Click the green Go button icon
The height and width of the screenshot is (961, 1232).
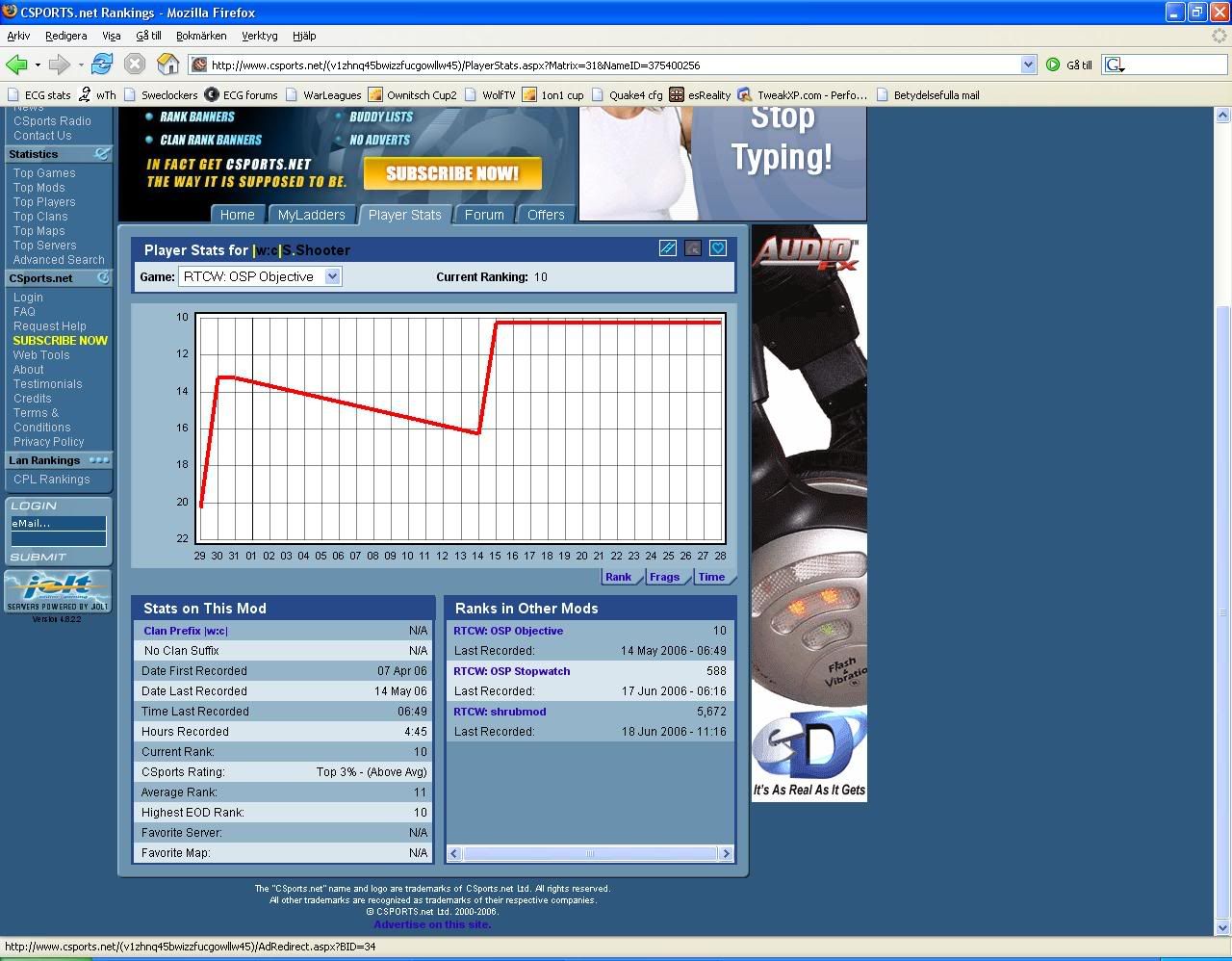pos(1053,65)
